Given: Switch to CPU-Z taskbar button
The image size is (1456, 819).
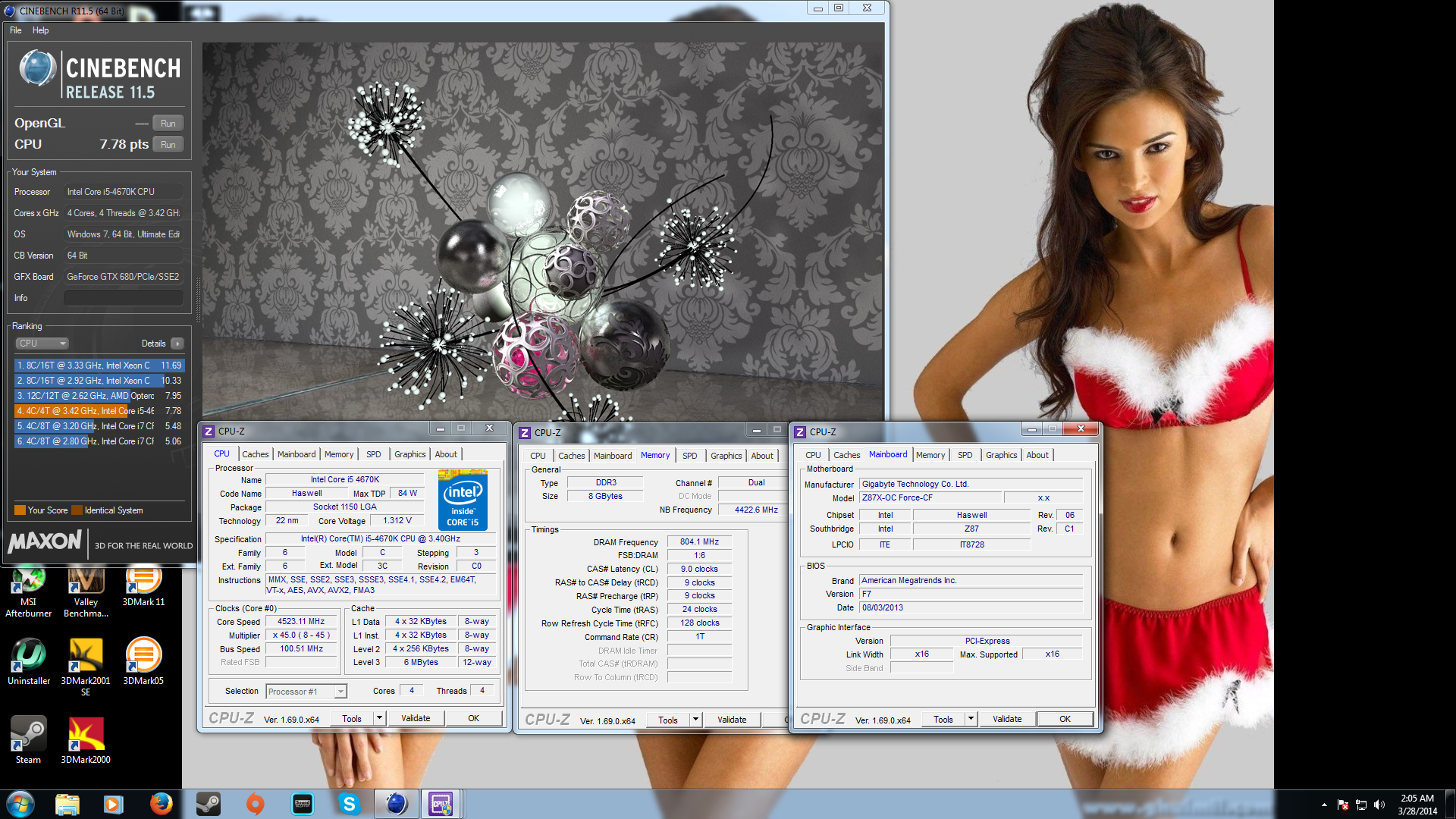Looking at the screenshot, I should pyautogui.click(x=441, y=804).
